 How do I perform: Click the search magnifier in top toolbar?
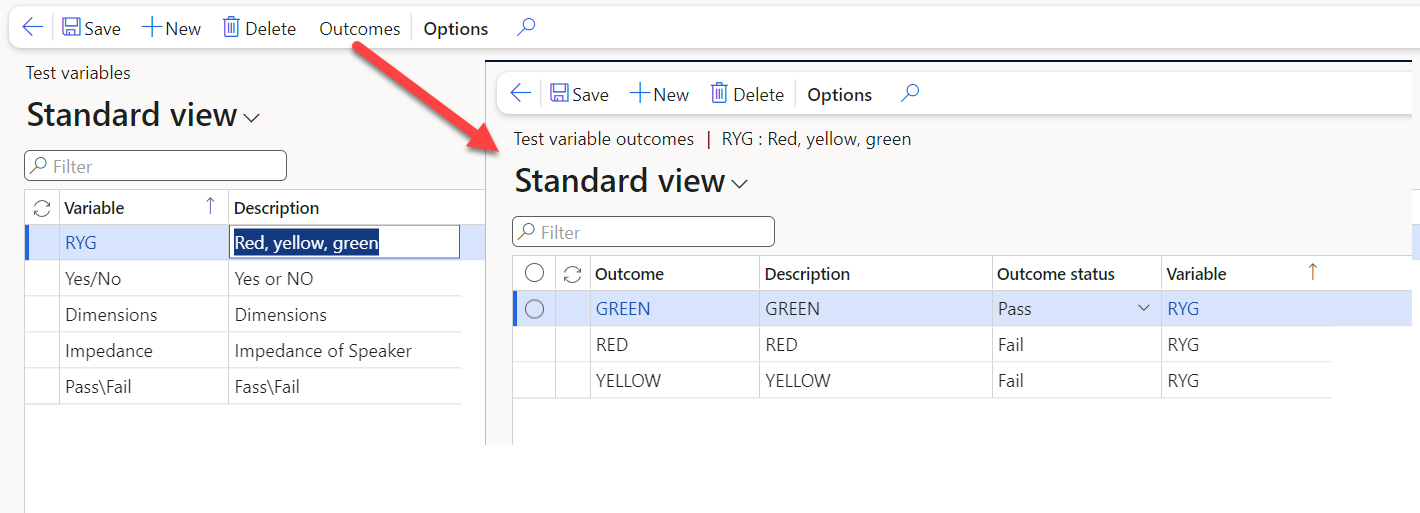[x=526, y=28]
